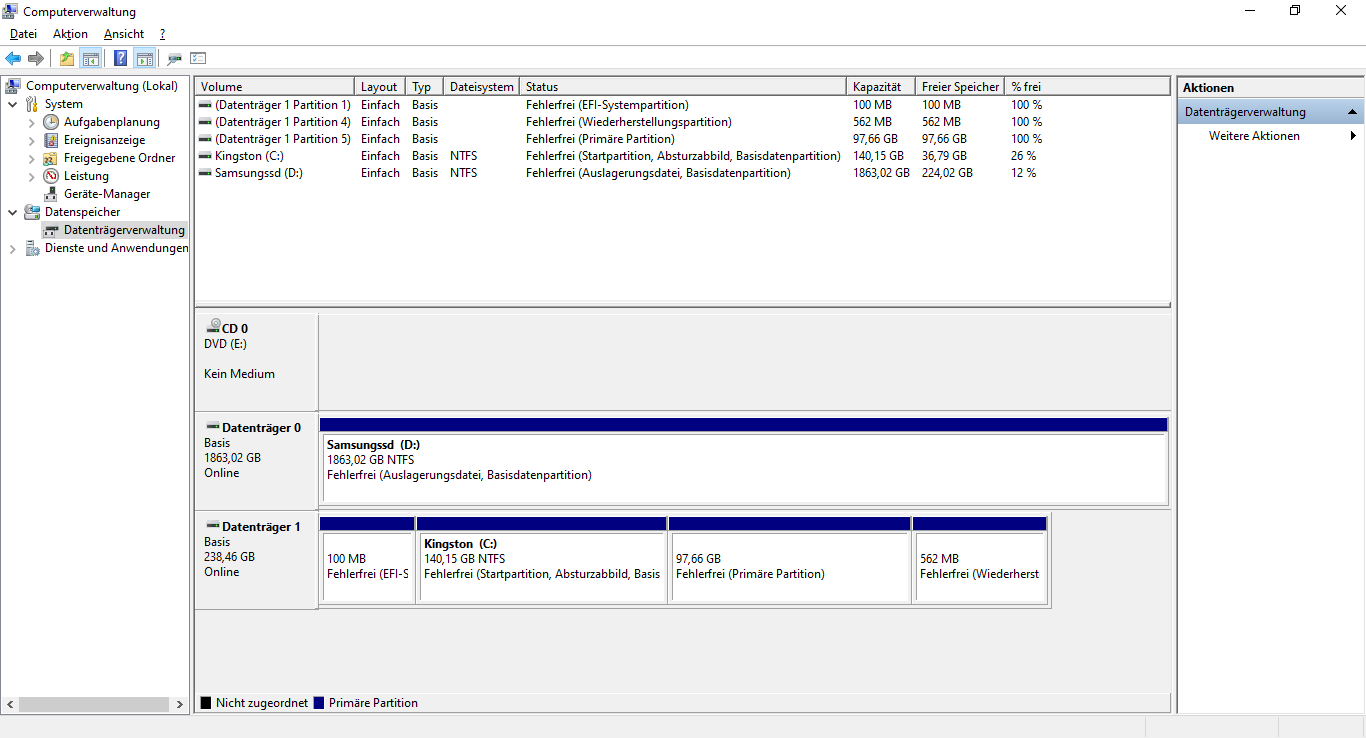This screenshot has height=738, width=1366.
Task: Open the Ansicht menu
Action: click(x=124, y=34)
